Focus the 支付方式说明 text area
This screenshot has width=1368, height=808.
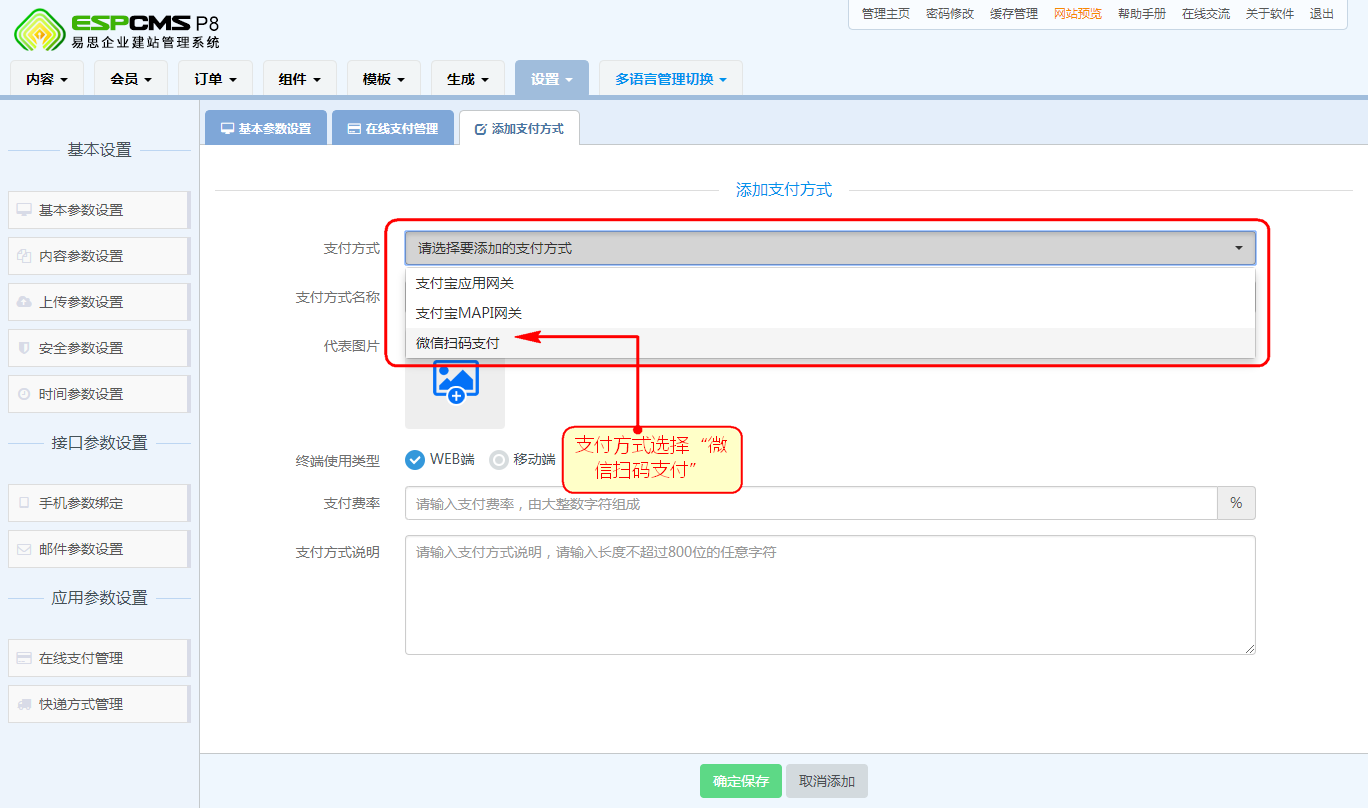click(x=830, y=595)
